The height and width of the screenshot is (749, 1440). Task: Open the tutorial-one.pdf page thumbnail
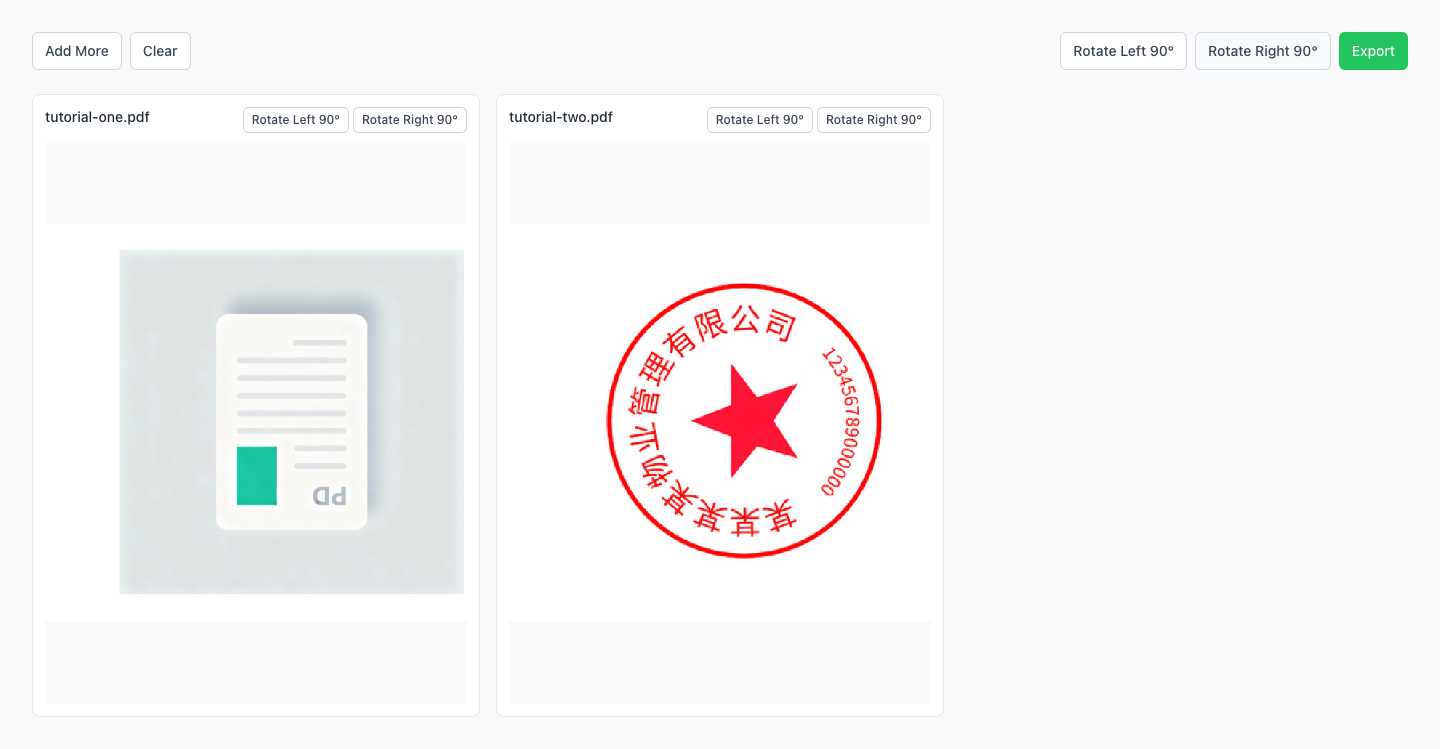(291, 421)
